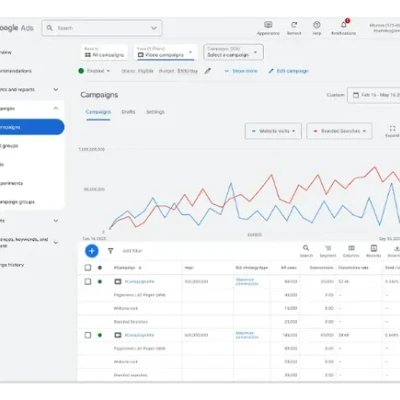Viewport: 400px width, 400px height.
Task: Click the Add filter field
Action: [132, 251]
